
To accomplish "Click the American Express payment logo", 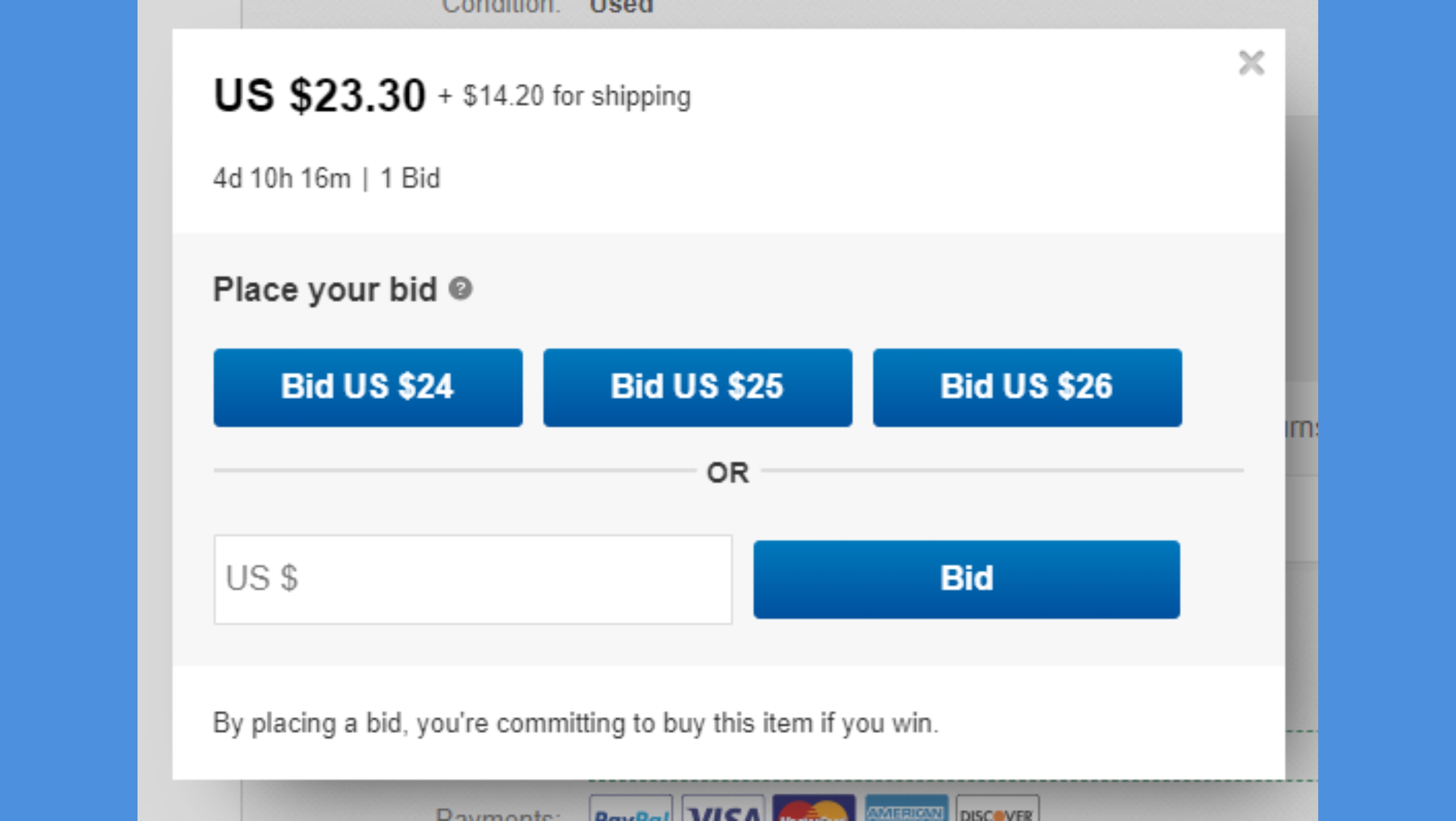I will (x=906, y=808).
